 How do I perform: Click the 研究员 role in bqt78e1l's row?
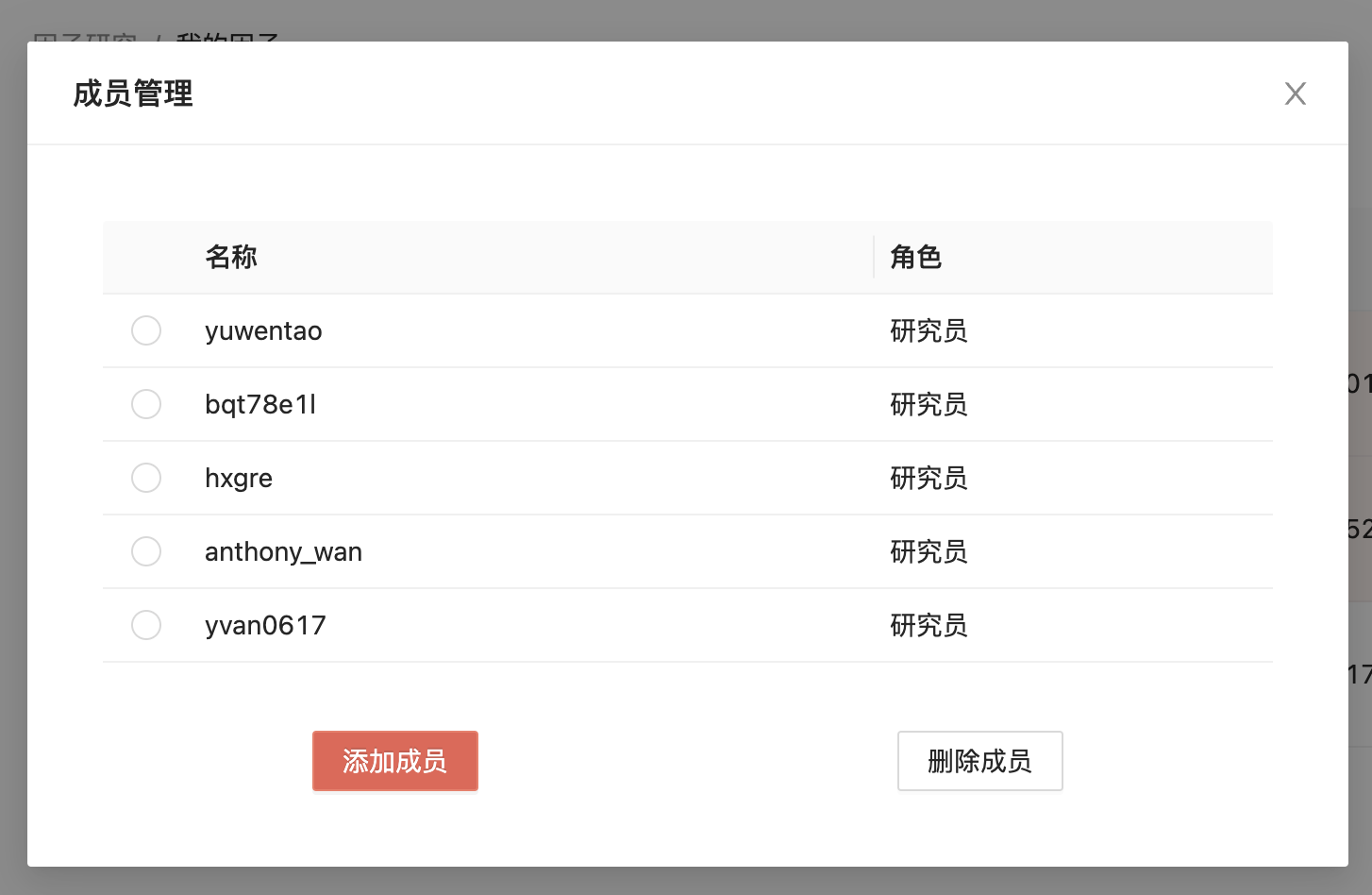(929, 405)
